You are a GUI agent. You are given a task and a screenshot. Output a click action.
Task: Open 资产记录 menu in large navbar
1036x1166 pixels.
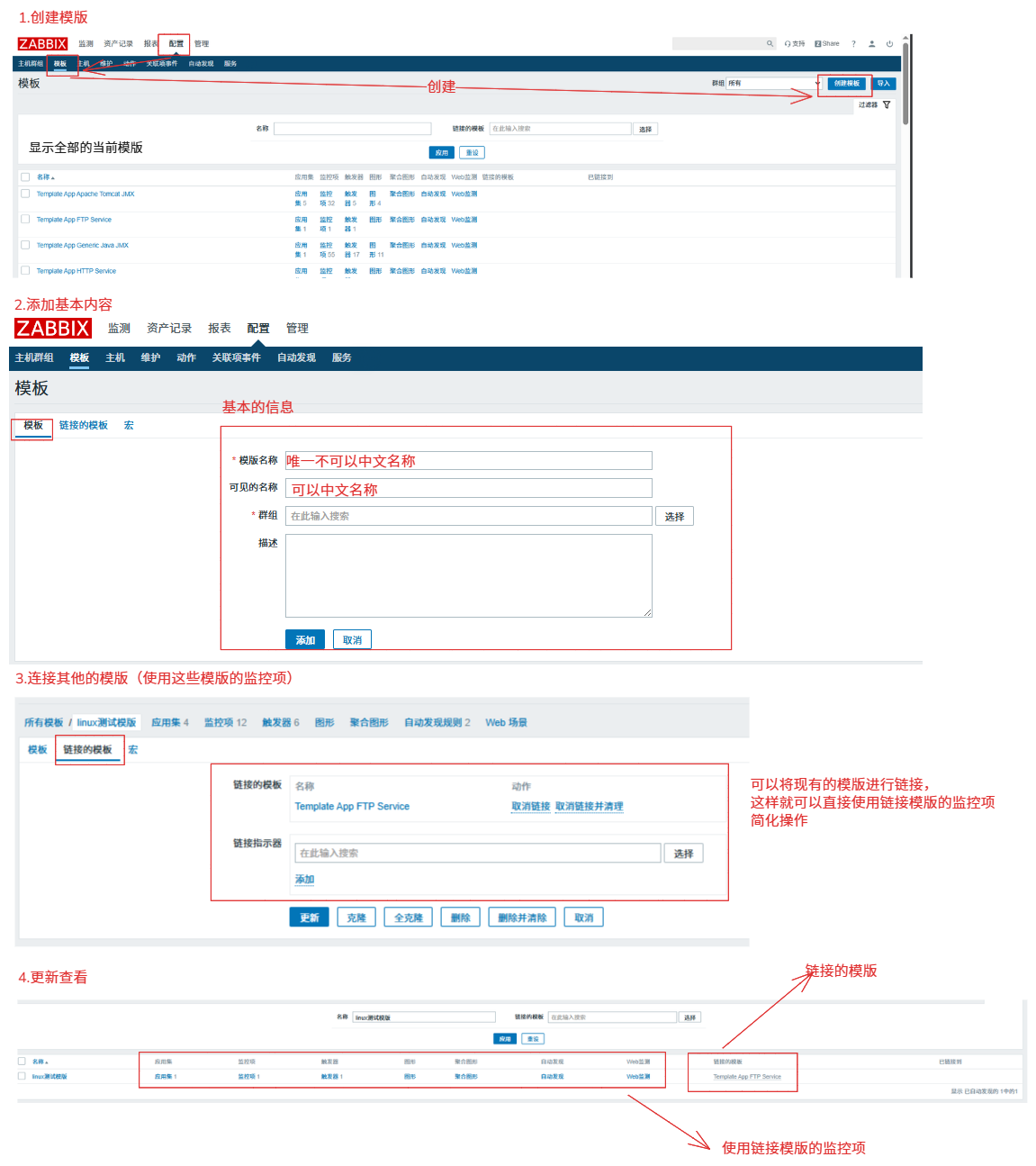169,328
